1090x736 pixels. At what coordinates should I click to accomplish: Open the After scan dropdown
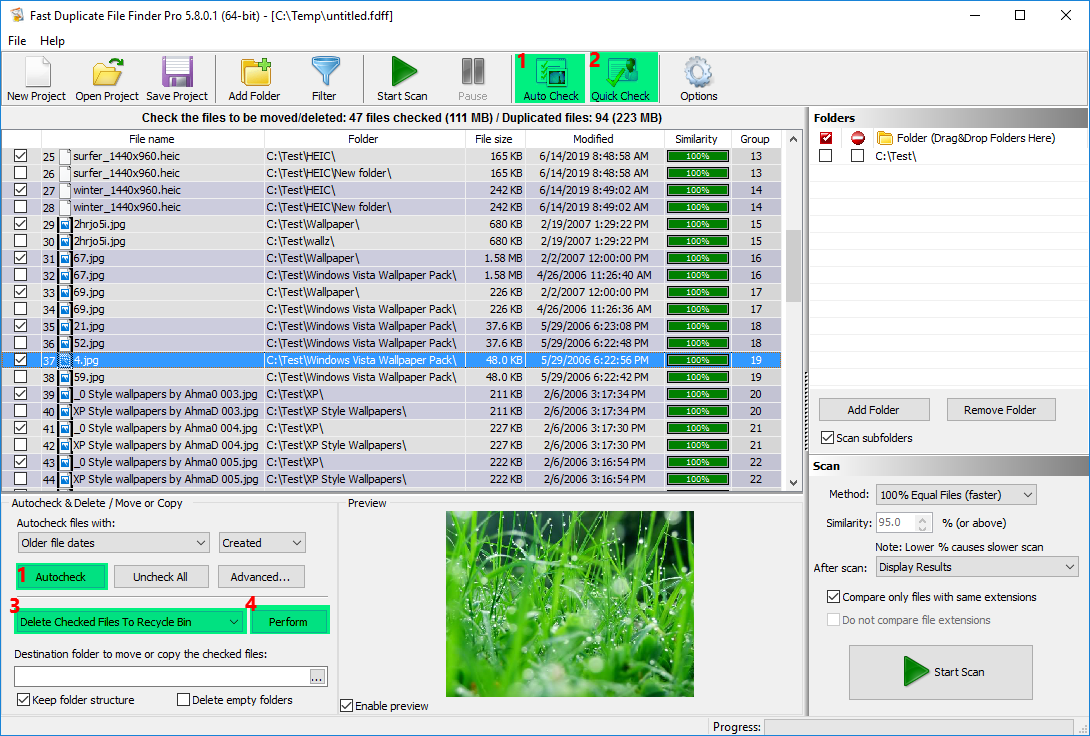pos(976,567)
